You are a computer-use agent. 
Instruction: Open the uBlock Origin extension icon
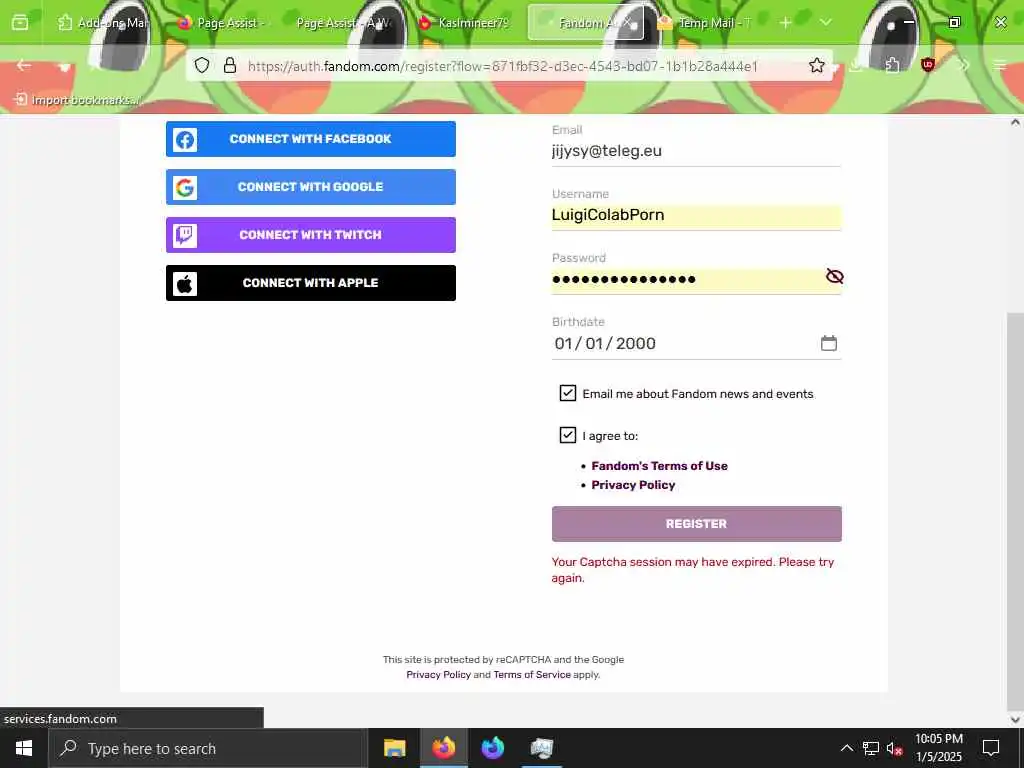[927, 65]
